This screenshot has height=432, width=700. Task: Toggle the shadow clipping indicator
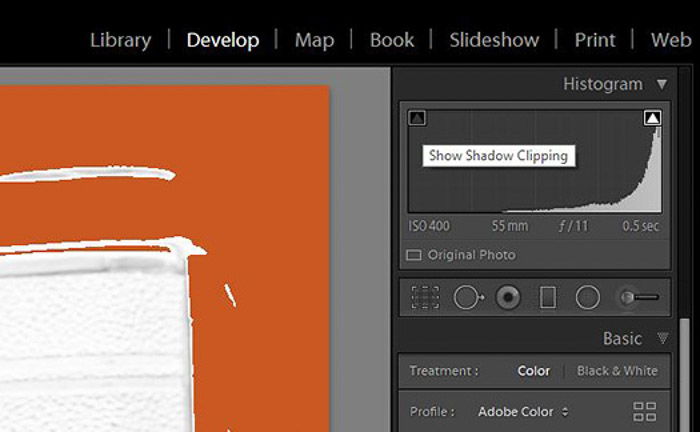coord(418,118)
